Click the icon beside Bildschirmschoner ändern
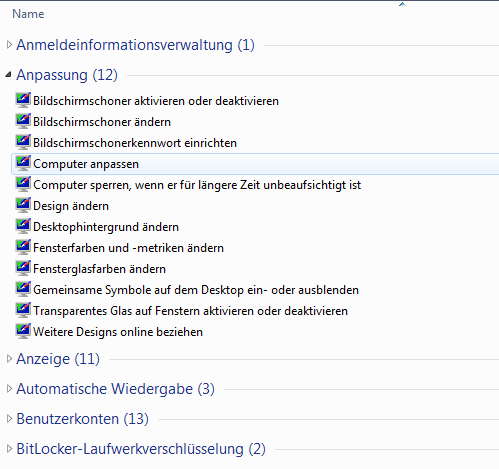Image resolution: width=499 pixels, height=469 pixels. pos(23,122)
